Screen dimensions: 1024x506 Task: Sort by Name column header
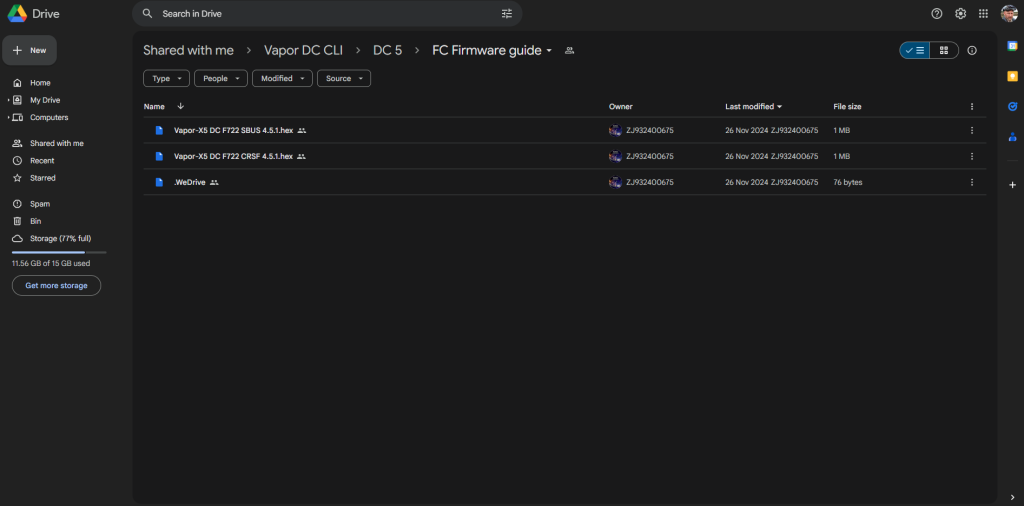[x=154, y=106]
